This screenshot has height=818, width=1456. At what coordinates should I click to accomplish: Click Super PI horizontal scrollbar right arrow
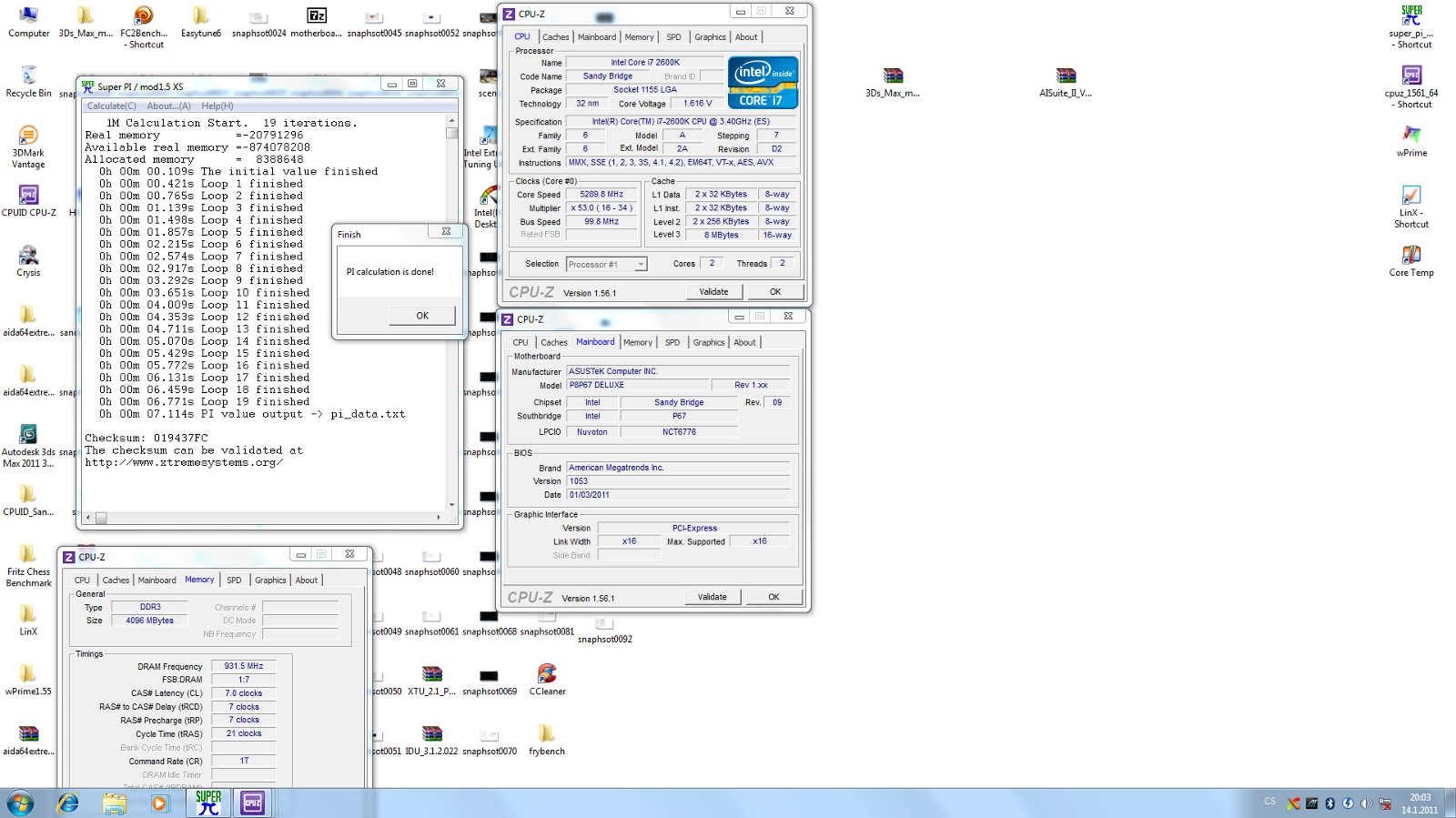pyautogui.click(x=439, y=518)
